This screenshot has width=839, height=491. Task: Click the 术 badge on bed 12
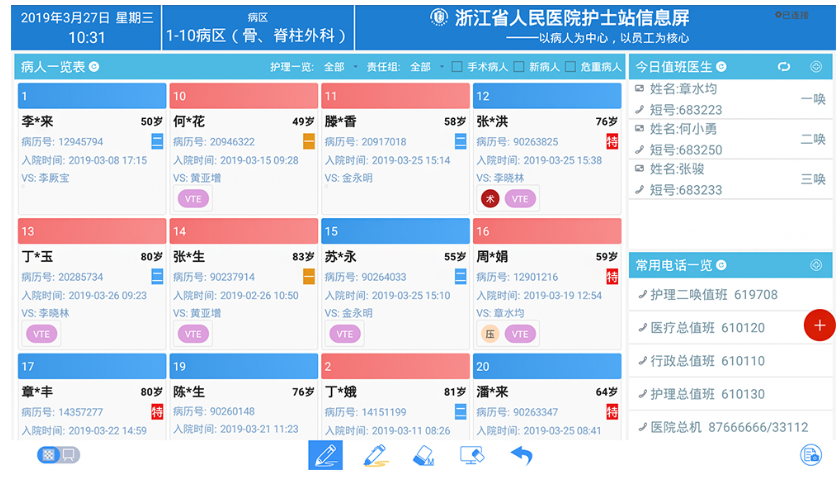(490, 199)
